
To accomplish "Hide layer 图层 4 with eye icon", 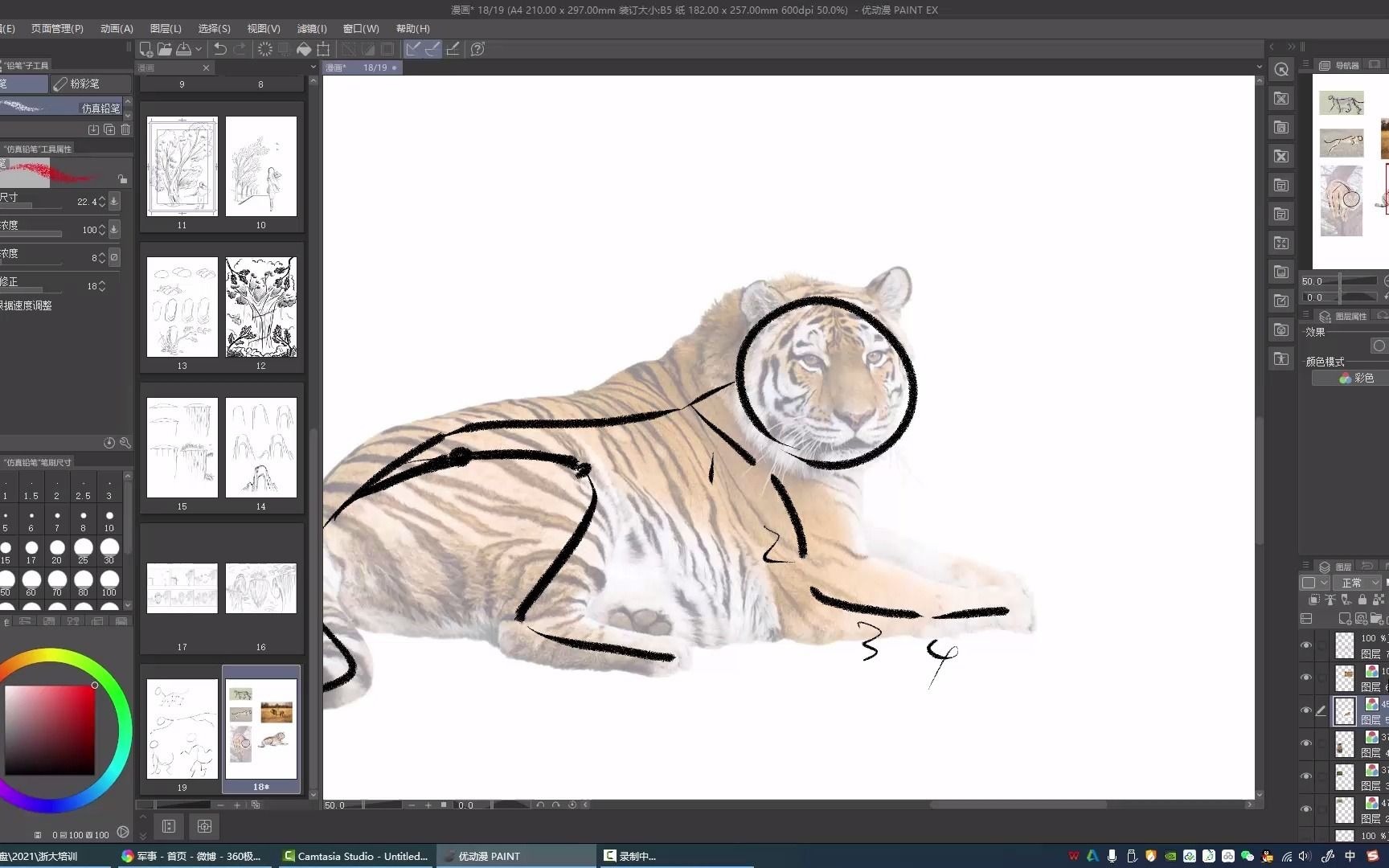I will 1306,744.
